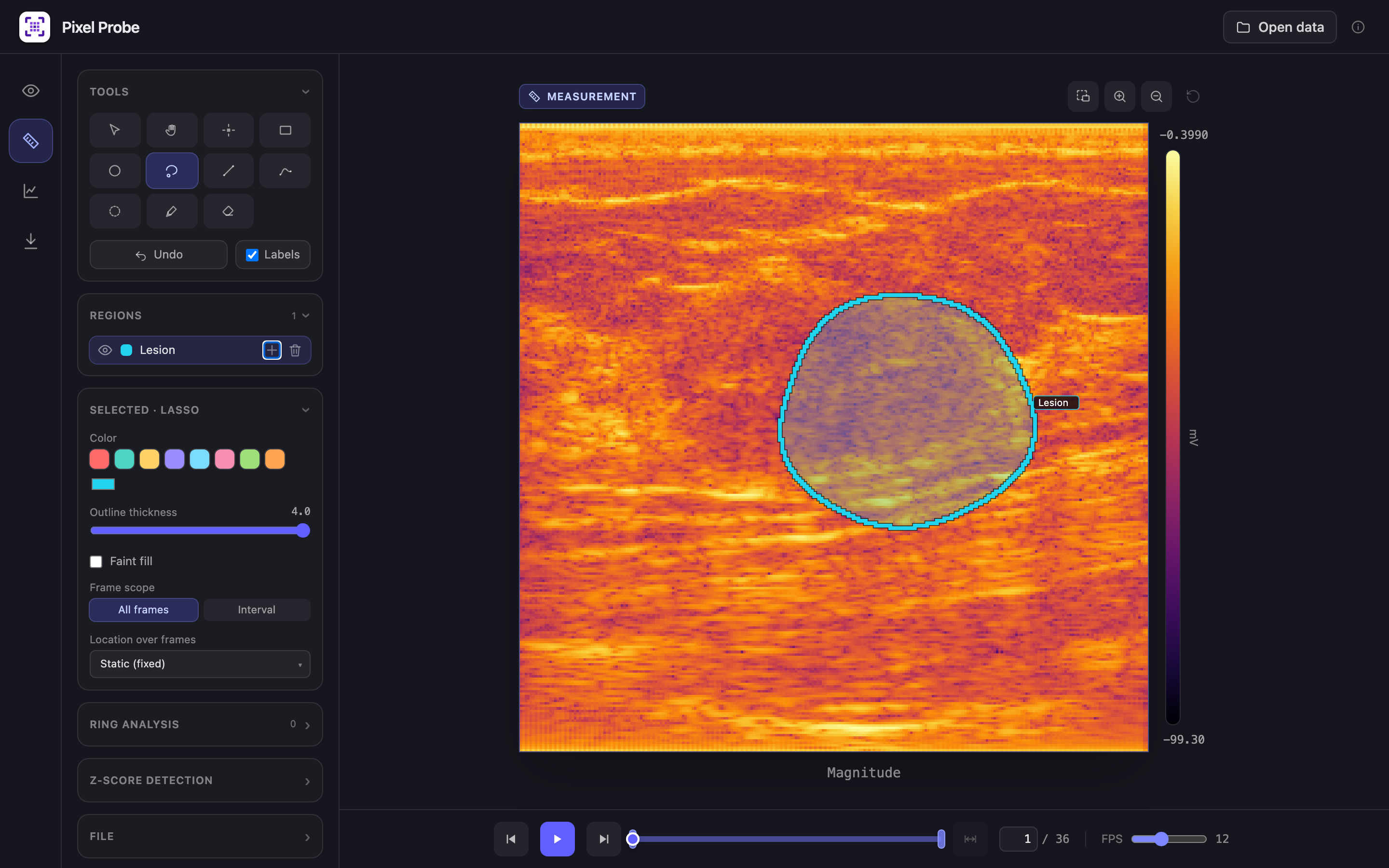Reset the image view rotation icon
Screen dimensions: 1389x868
pyautogui.click(x=1193, y=96)
